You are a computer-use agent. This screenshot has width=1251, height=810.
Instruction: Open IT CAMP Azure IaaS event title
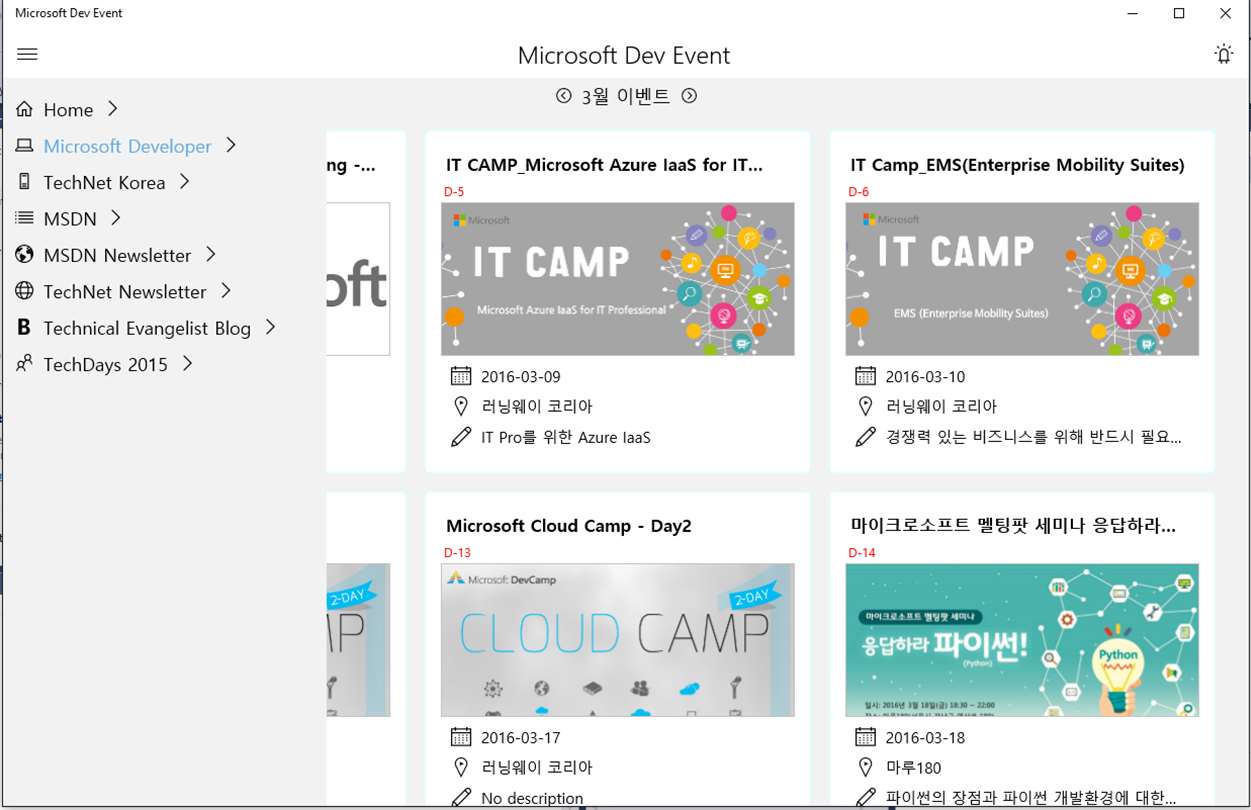click(604, 165)
